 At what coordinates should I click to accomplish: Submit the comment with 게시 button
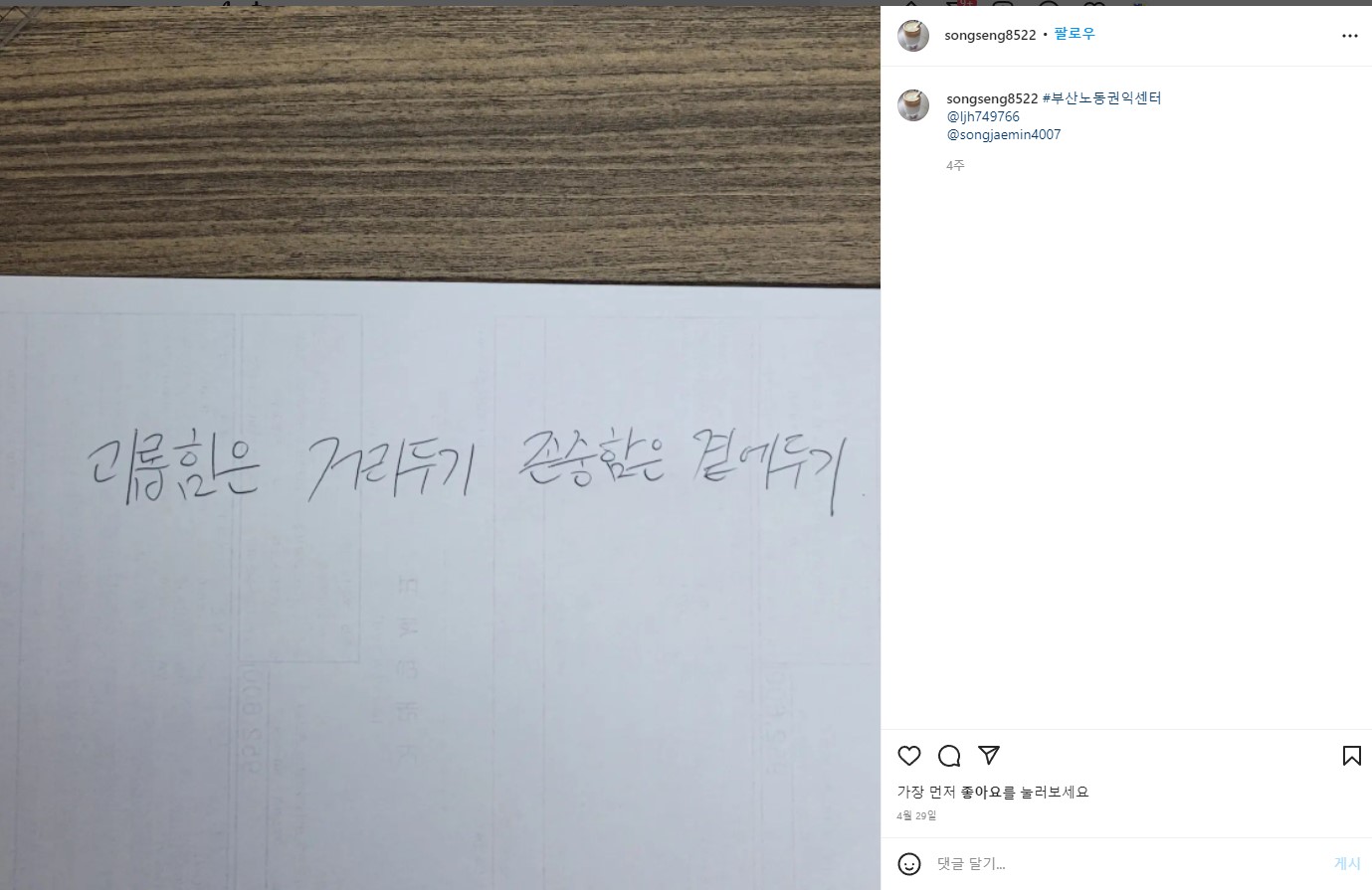pyautogui.click(x=1347, y=864)
